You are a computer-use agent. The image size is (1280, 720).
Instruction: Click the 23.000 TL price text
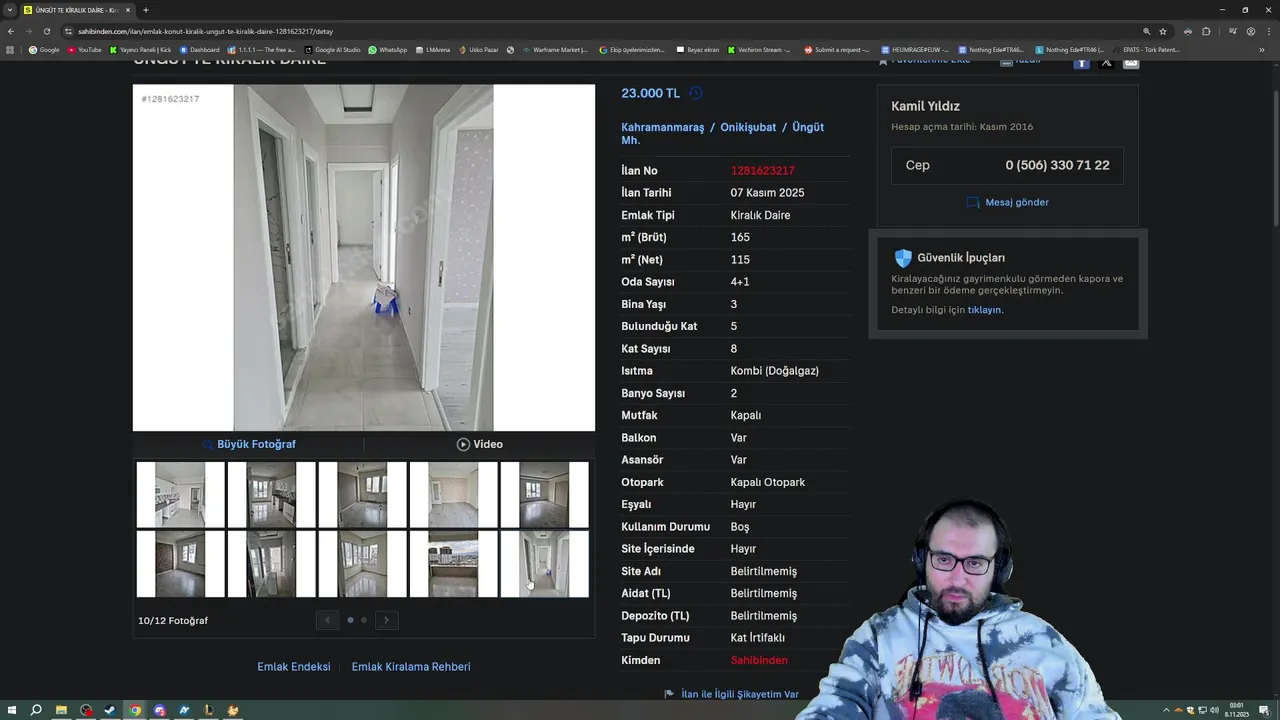click(650, 93)
